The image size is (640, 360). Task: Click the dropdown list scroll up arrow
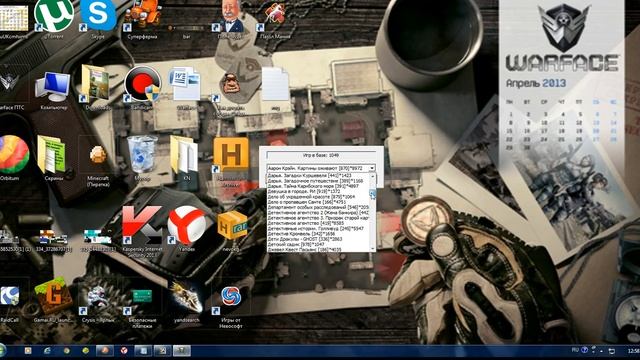click(x=372, y=176)
